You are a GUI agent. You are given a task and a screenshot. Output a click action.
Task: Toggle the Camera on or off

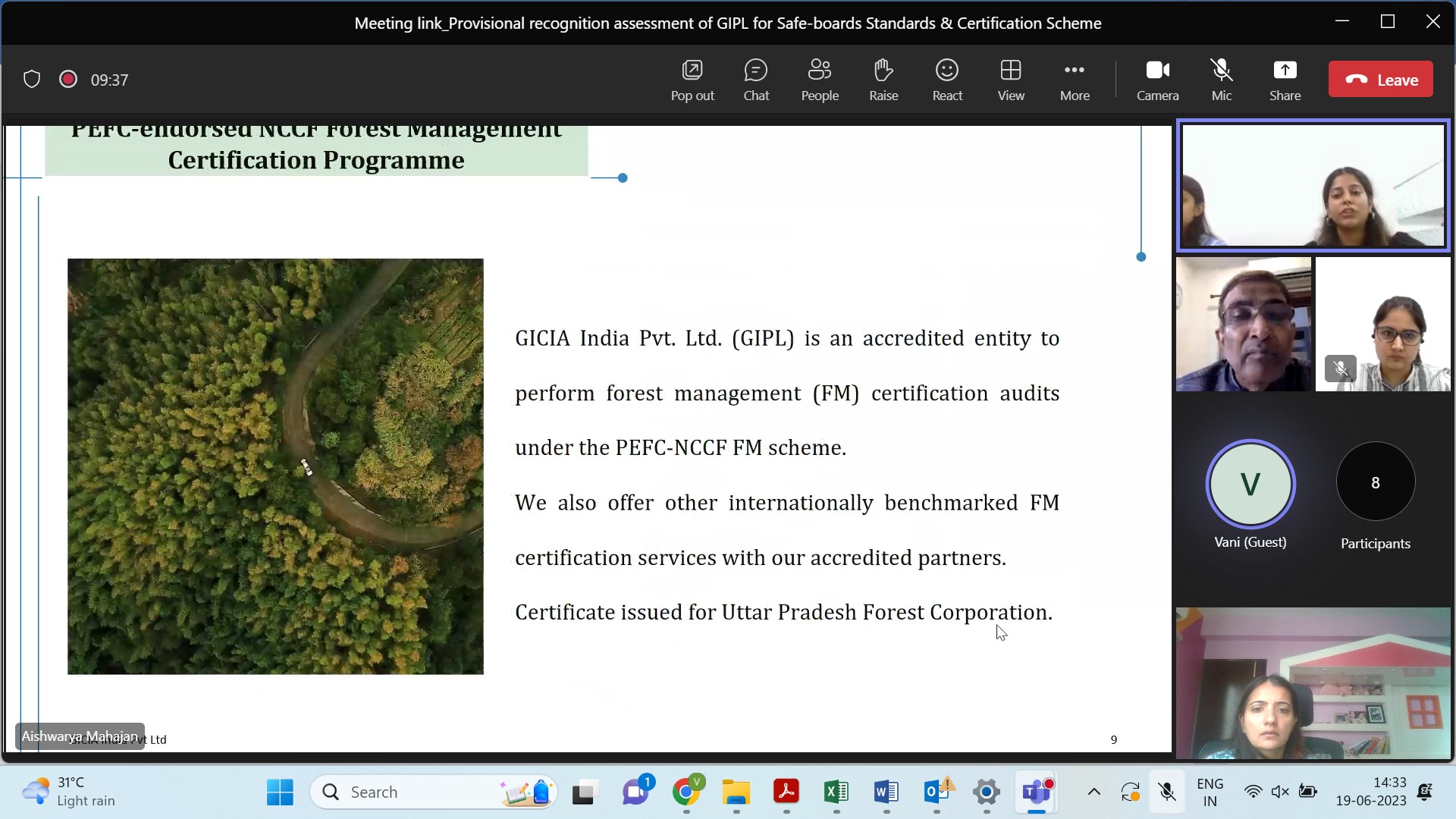tap(1156, 79)
